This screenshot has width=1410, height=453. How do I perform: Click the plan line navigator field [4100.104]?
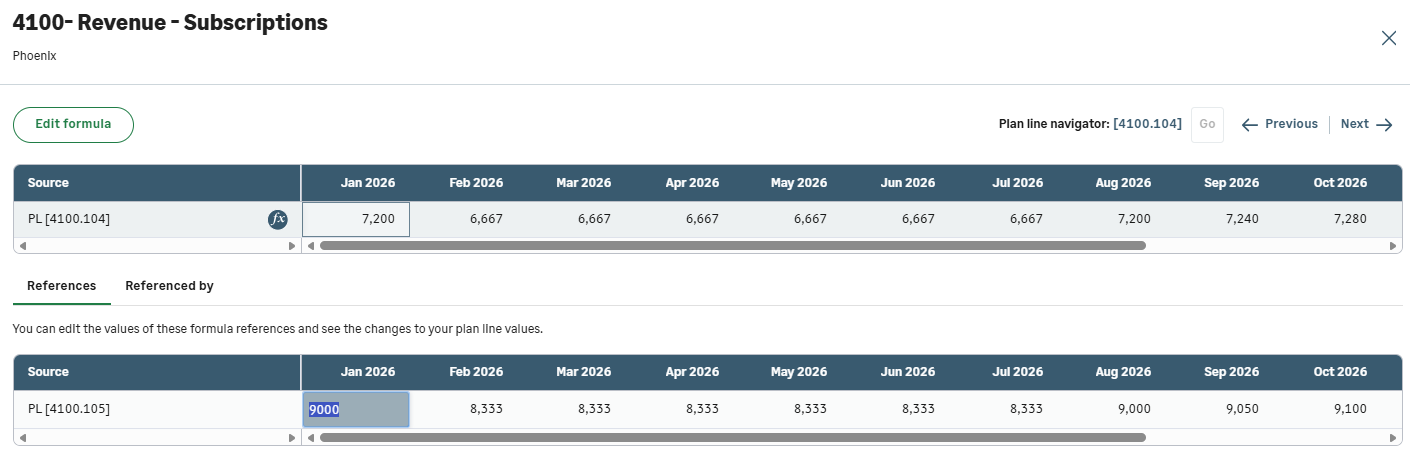[1147, 124]
